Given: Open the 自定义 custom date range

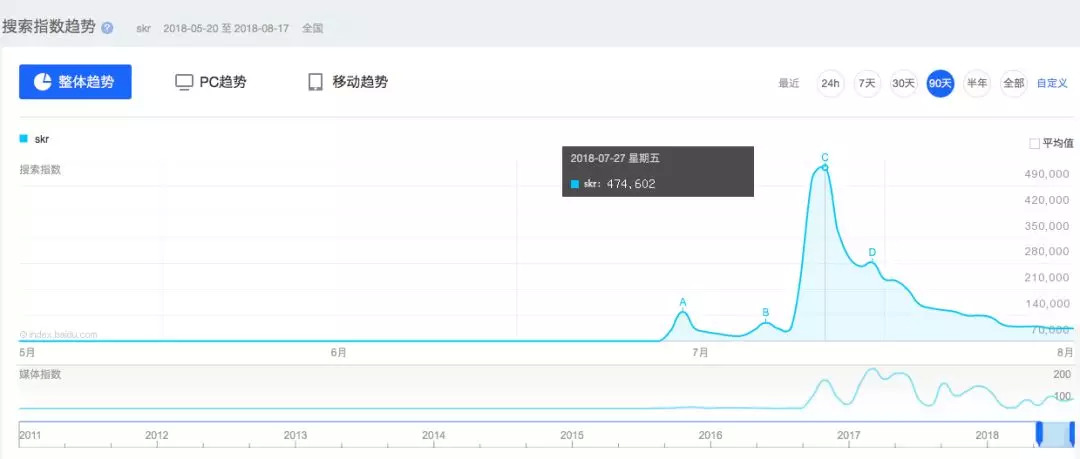Looking at the screenshot, I should coord(1053,83).
